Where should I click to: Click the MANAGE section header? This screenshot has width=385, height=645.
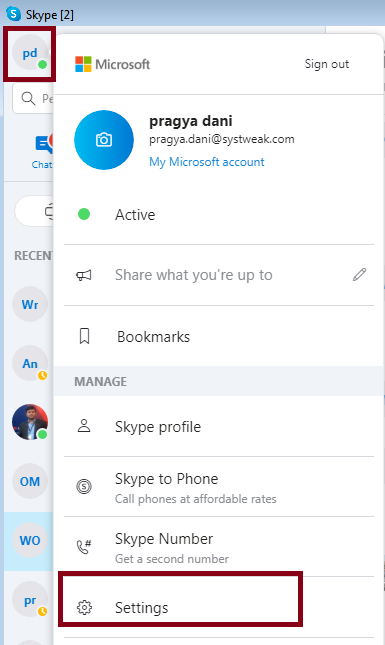pos(100,381)
